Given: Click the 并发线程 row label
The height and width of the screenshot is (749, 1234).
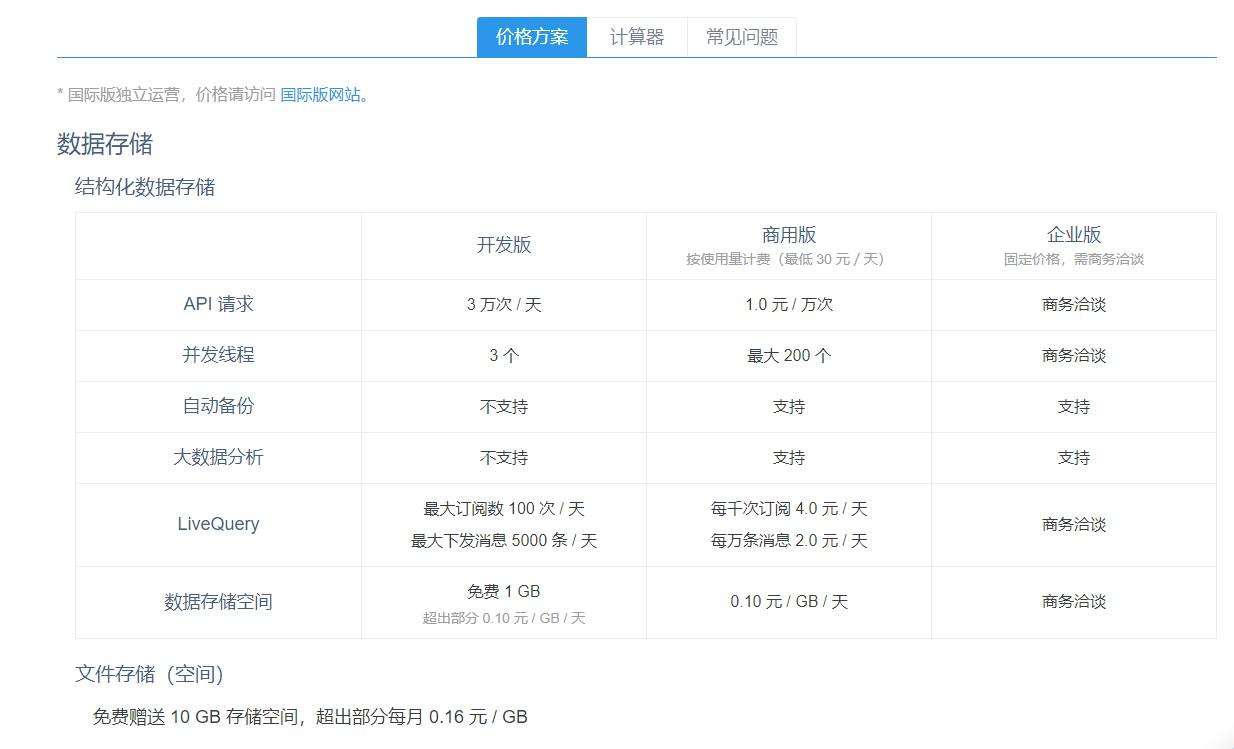Looking at the screenshot, I should pyautogui.click(x=218, y=356).
